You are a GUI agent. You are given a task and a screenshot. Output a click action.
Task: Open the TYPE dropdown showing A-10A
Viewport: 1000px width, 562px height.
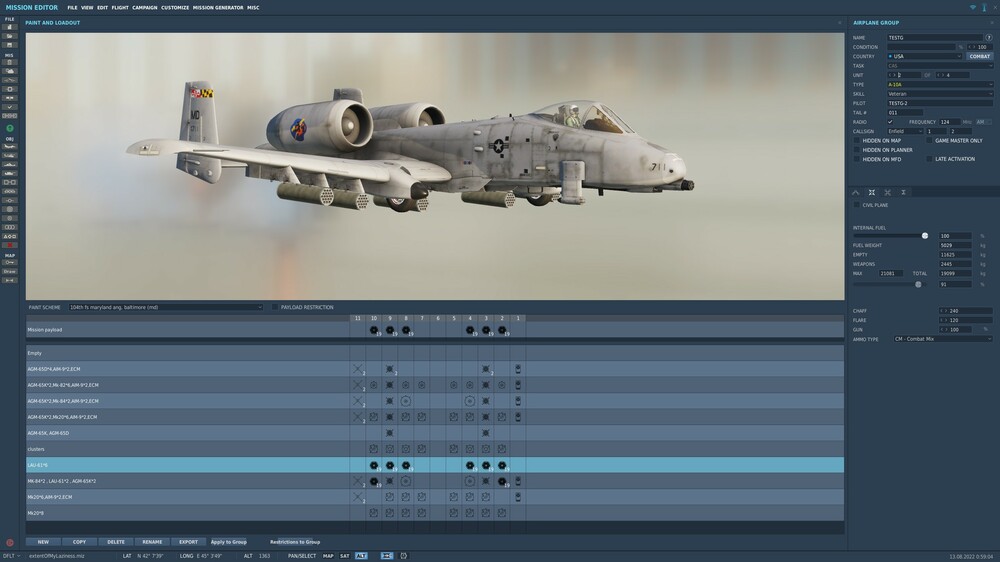939,84
